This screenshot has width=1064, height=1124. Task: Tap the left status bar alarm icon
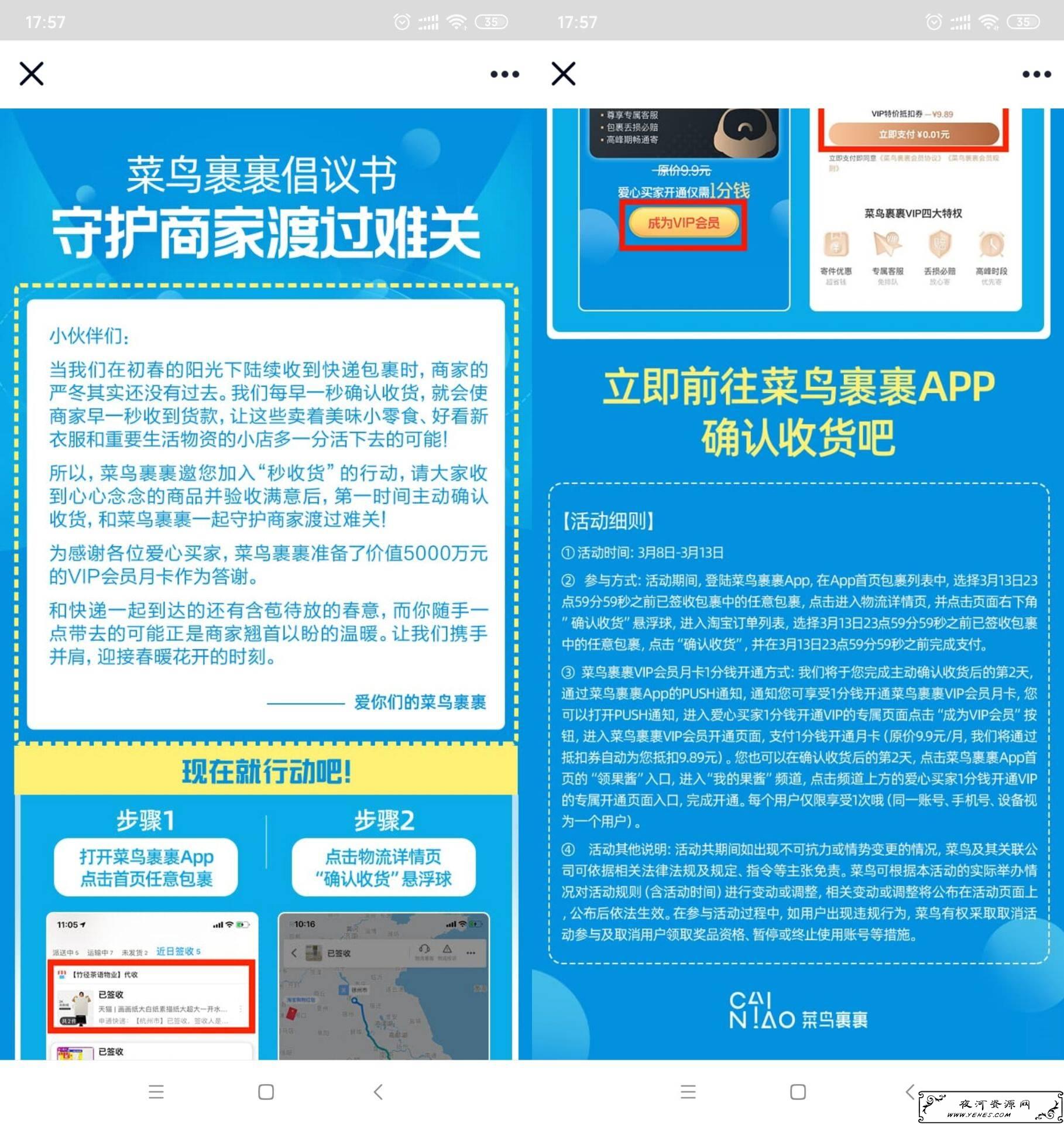coord(402,22)
